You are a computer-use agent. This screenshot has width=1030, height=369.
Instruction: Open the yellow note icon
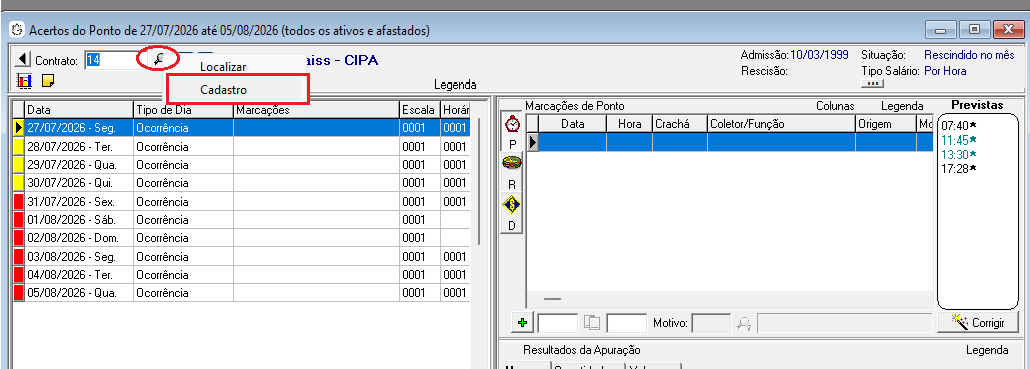[48, 80]
